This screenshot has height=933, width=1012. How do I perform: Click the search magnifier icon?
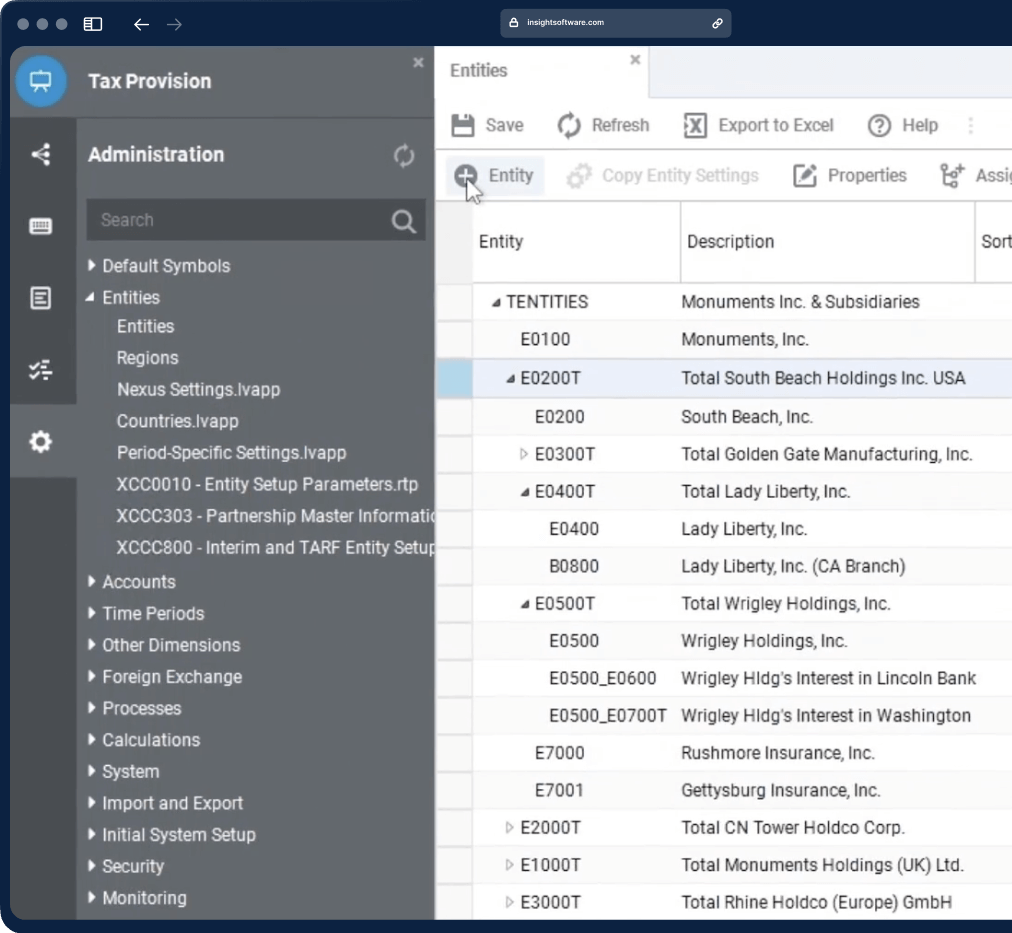[403, 221]
